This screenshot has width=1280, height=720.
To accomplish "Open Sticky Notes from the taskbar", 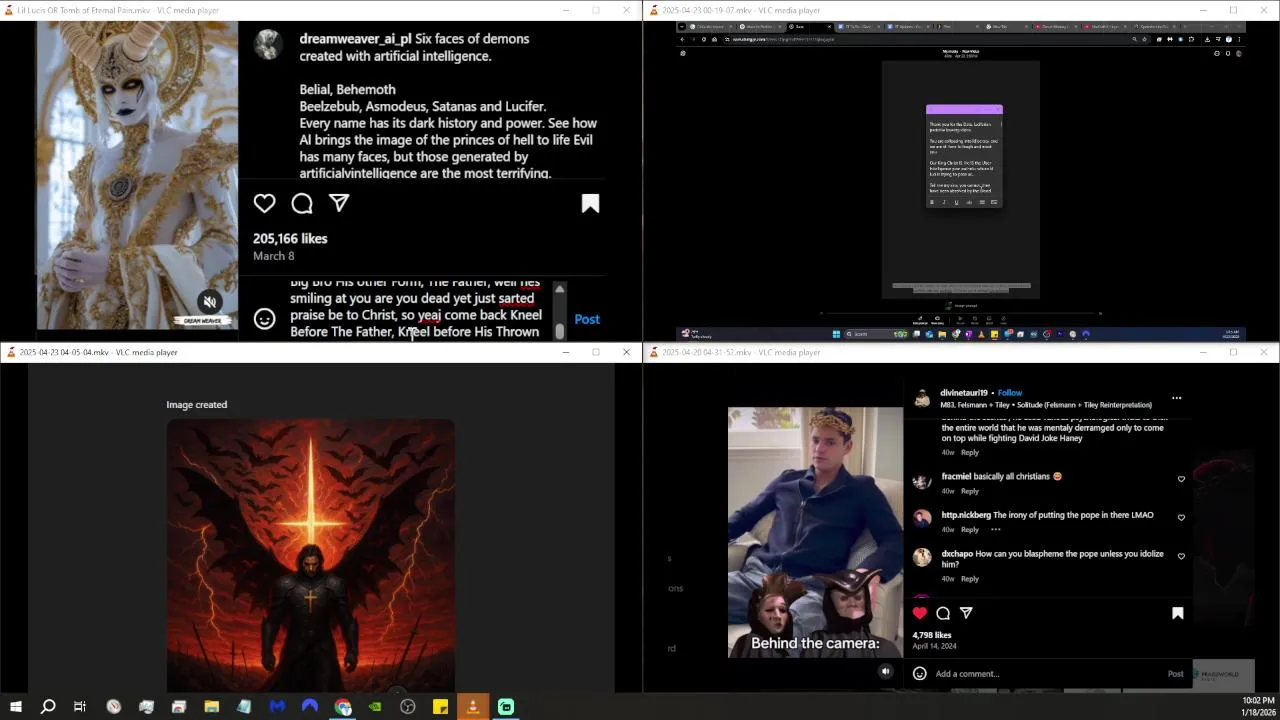I will pyautogui.click(x=440, y=707).
